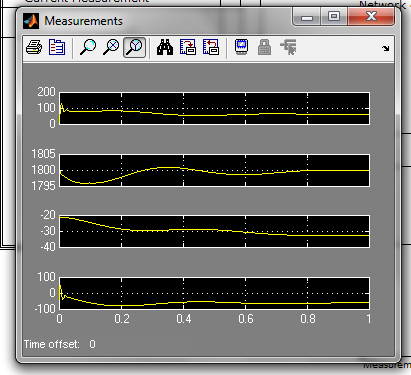Click the MATLAB logo in title bar
Viewport: 411px width, 375px height.
pyautogui.click(x=31, y=21)
